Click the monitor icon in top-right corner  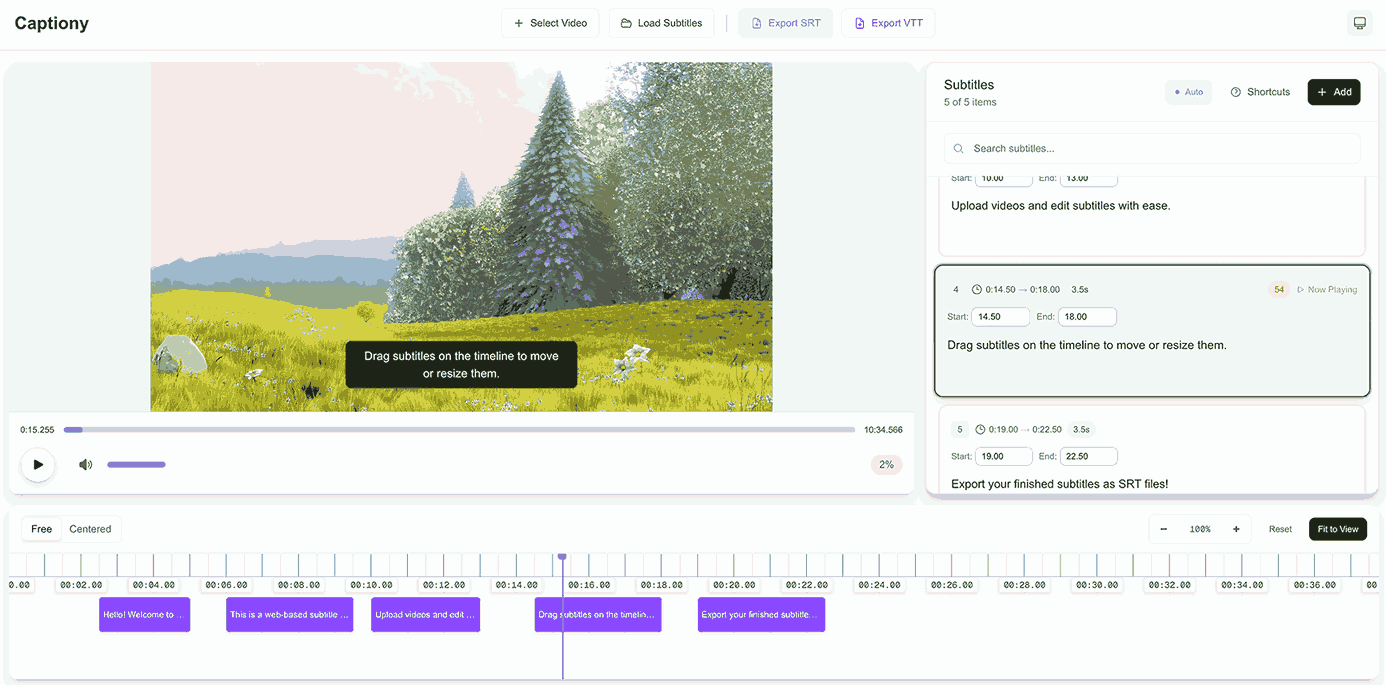(x=1359, y=23)
